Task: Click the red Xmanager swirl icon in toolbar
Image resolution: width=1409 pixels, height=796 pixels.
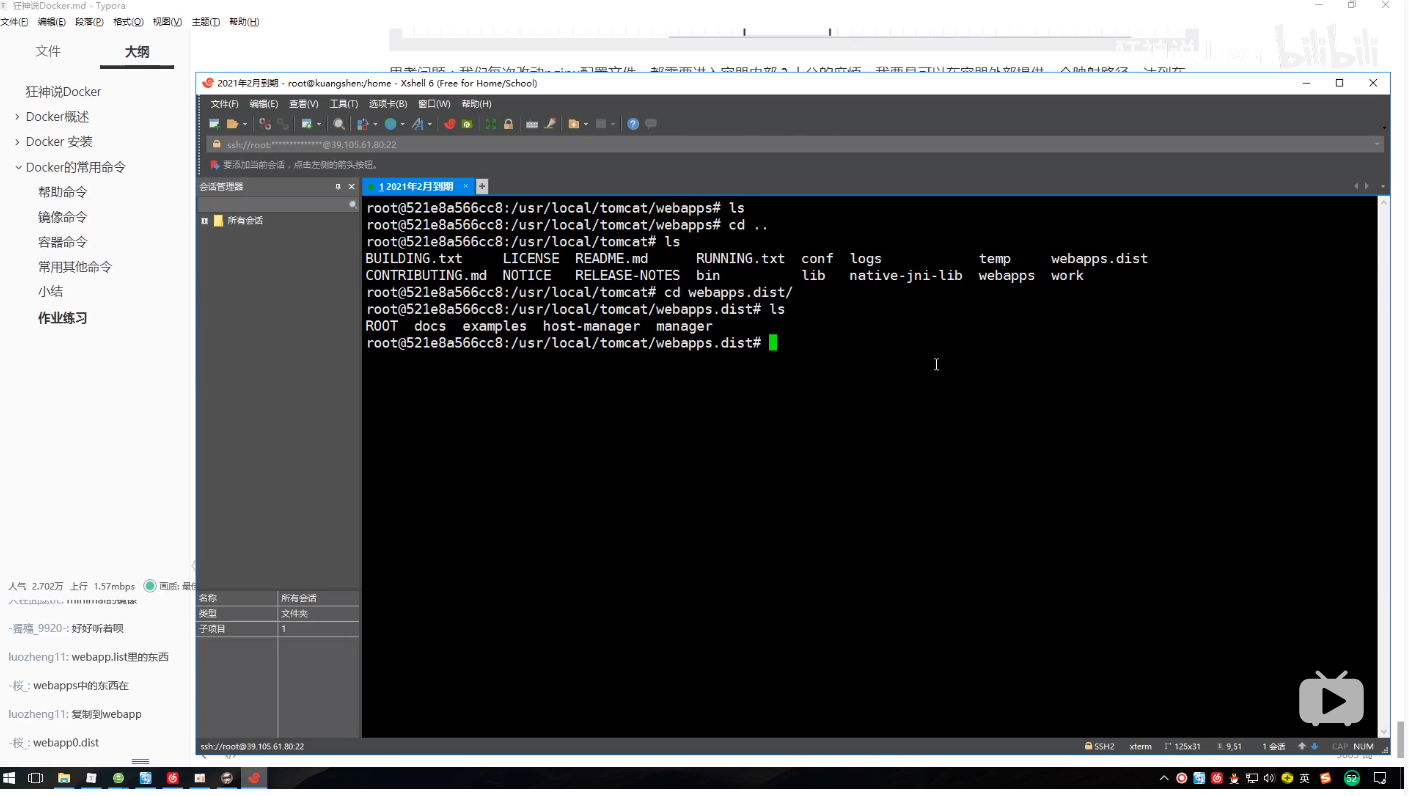Action: pyautogui.click(x=450, y=124)
